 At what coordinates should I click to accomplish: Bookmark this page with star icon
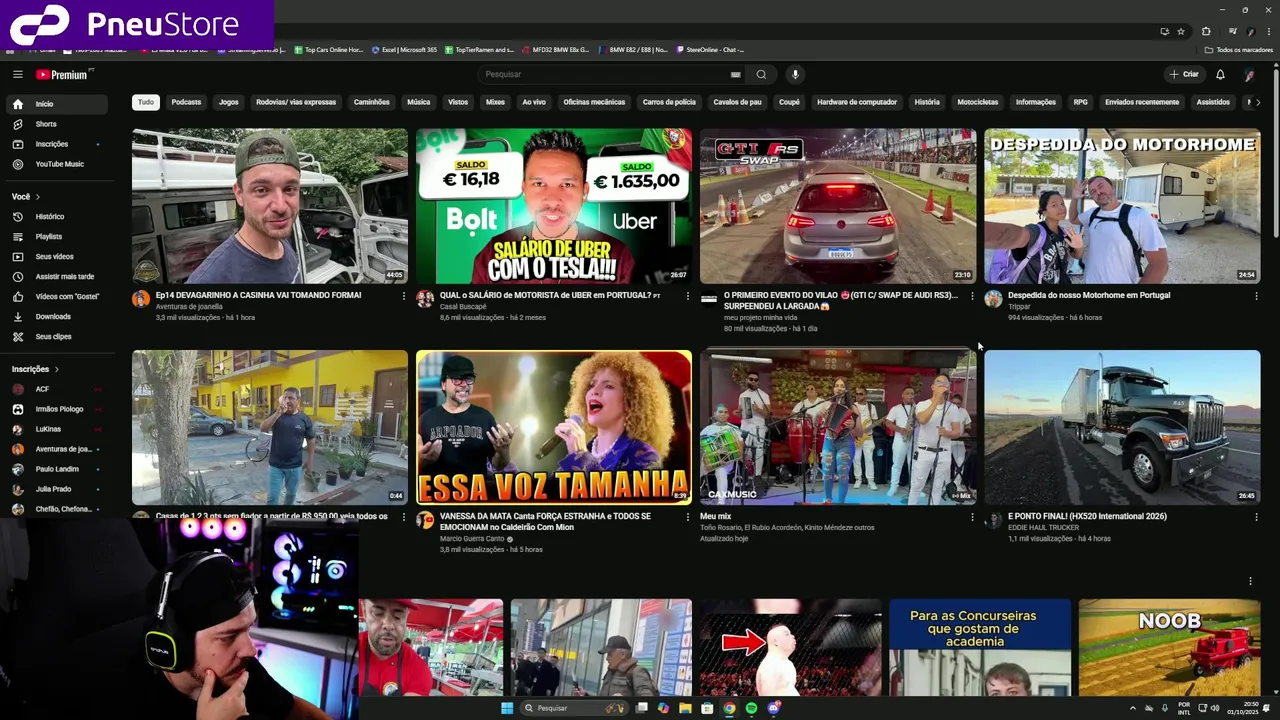pos(1181,31)
